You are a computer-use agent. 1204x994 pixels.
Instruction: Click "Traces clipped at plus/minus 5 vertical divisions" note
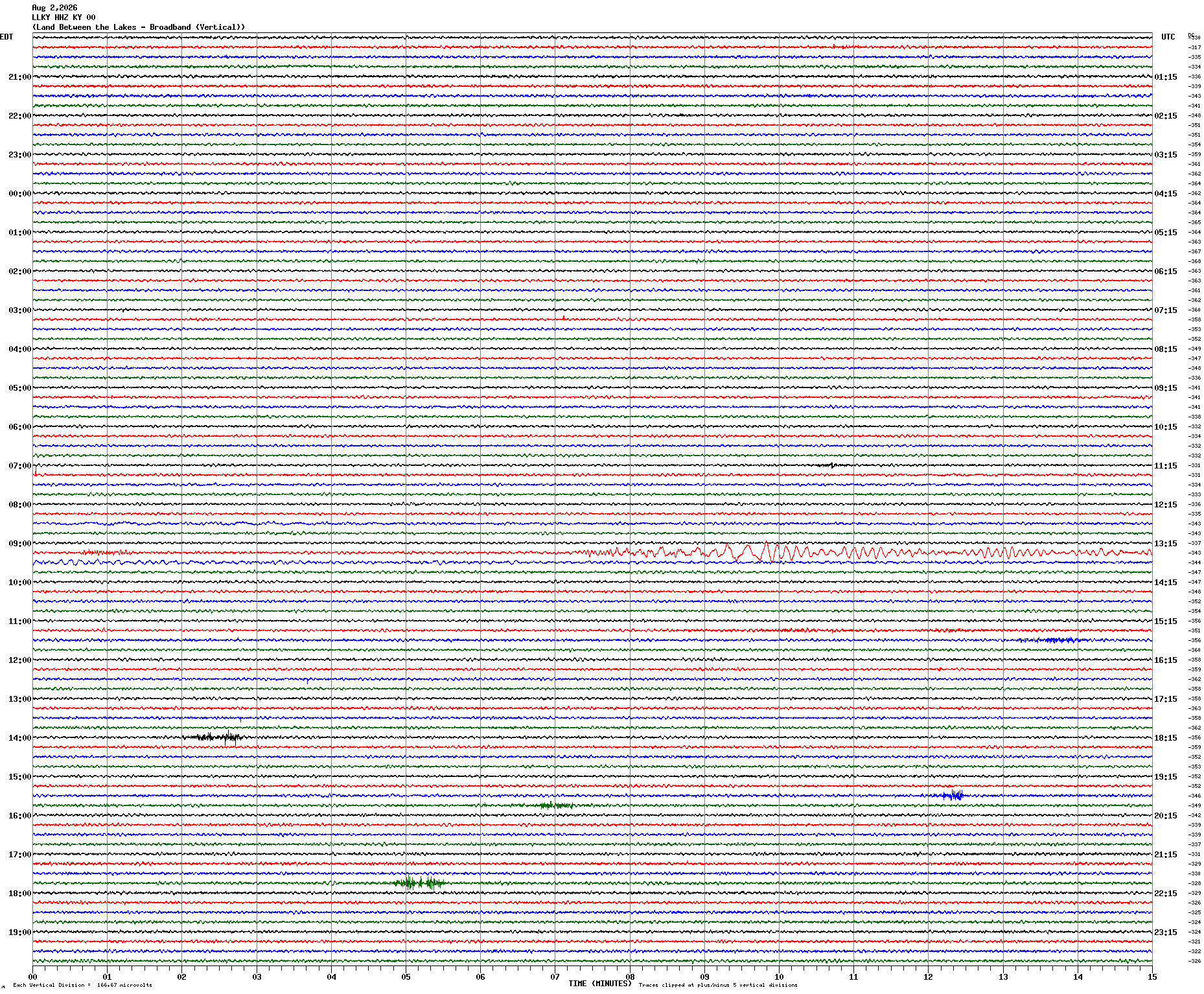tap(718, 985)
